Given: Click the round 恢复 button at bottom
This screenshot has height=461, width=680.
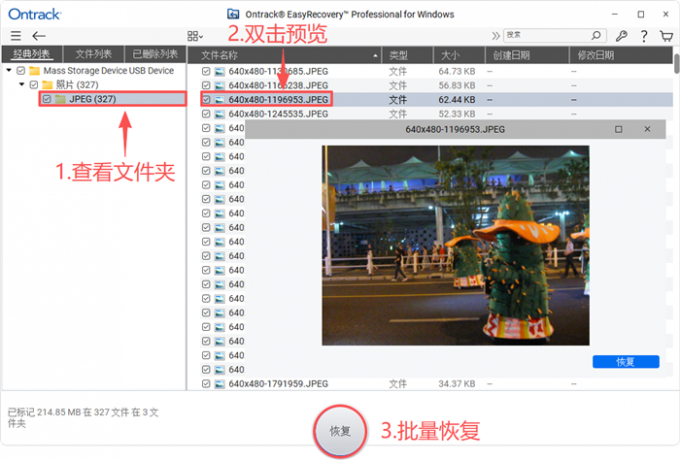Looking at the screenshot, I should (x=340, y=431).
